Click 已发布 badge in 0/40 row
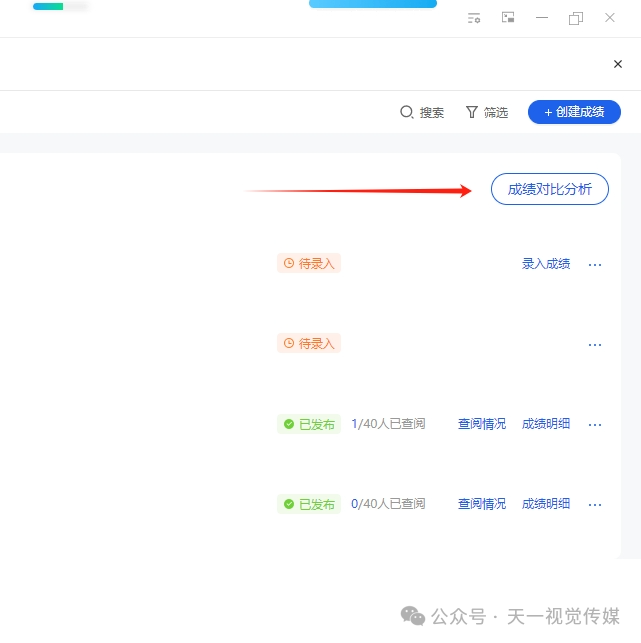Screen dimensions: 641x643 pyautogui.click(x=309, y=504)
